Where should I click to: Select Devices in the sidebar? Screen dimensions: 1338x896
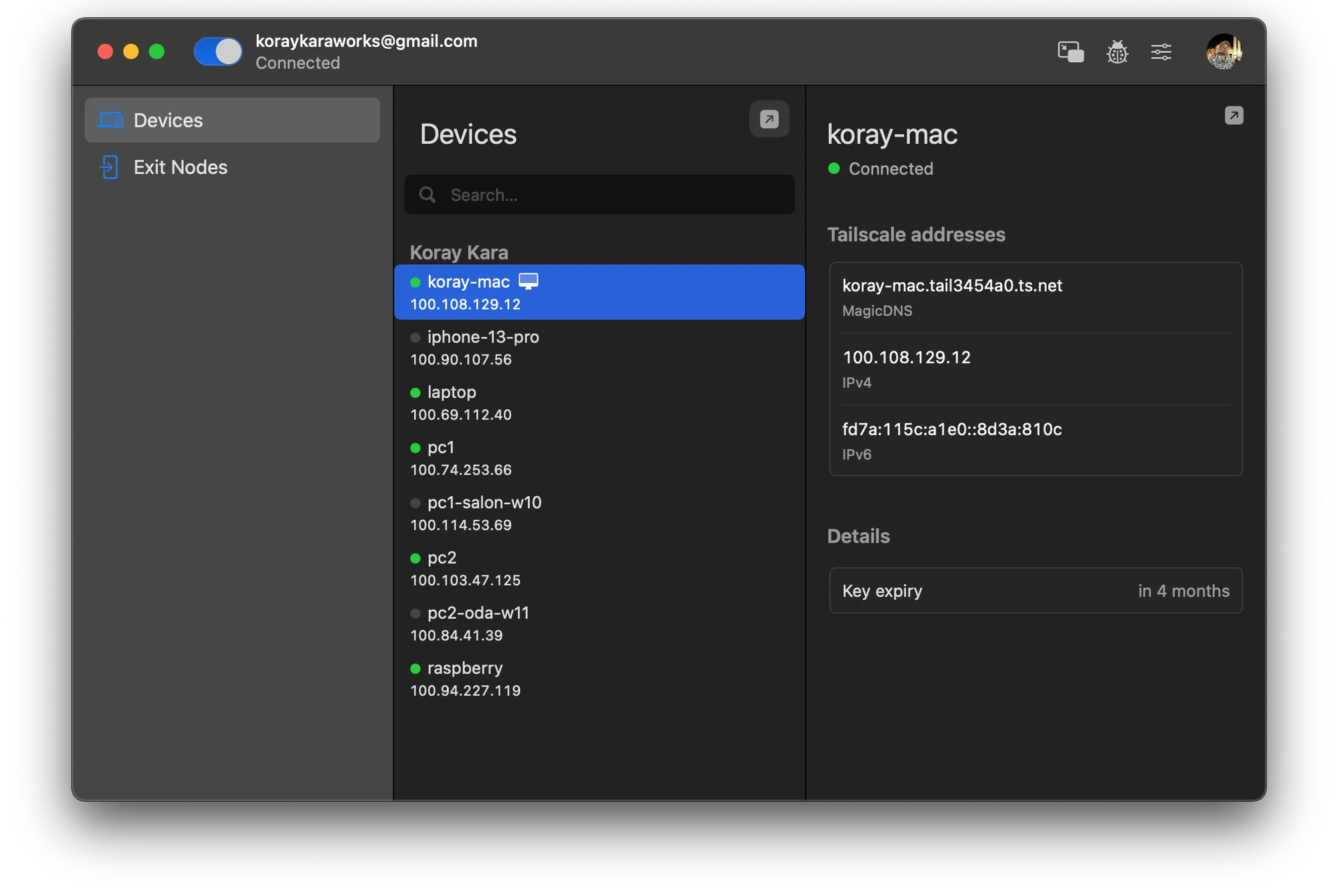232,120
